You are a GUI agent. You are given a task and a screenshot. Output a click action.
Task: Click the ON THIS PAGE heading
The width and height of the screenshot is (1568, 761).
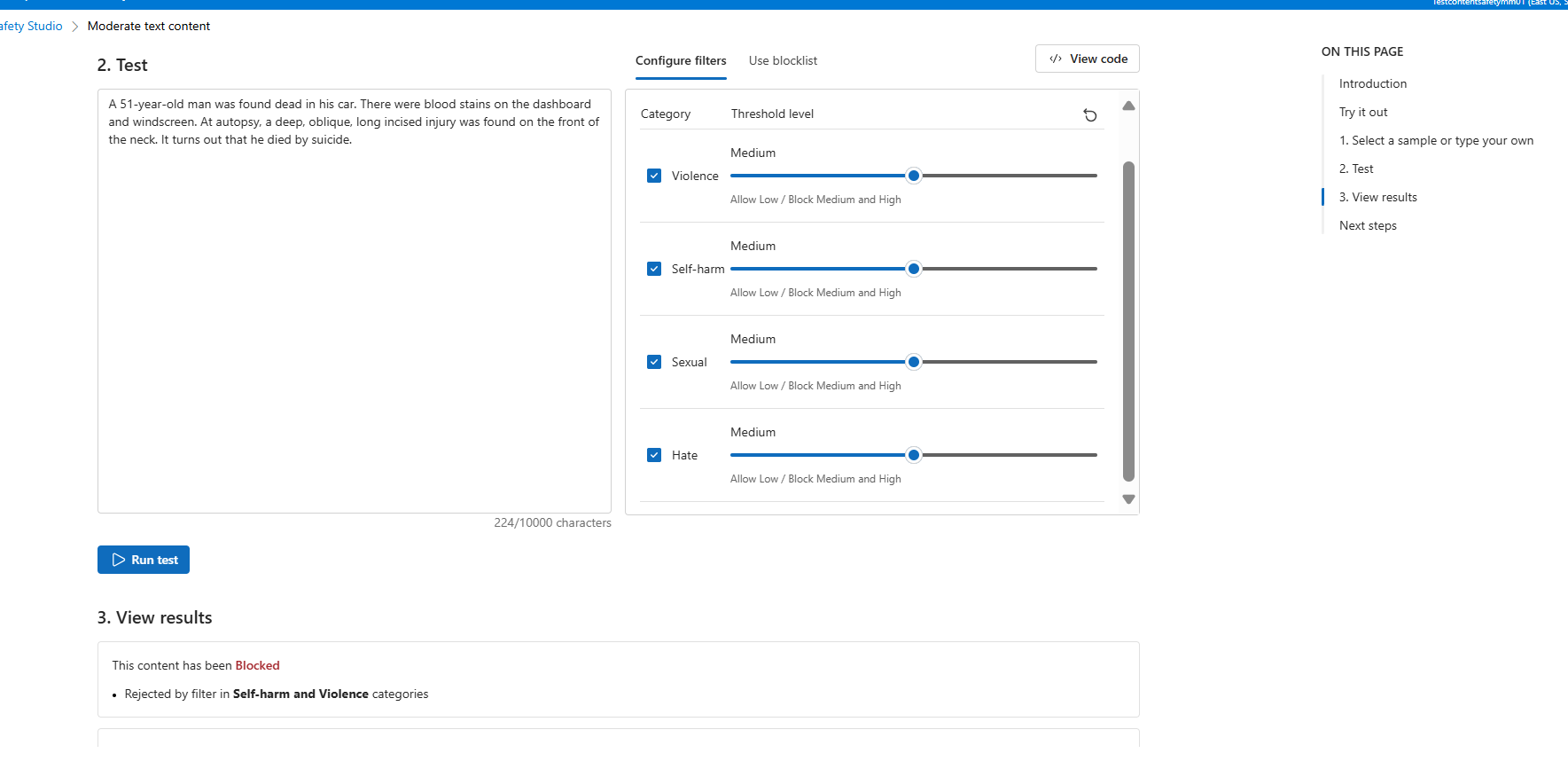[1362, 51]
